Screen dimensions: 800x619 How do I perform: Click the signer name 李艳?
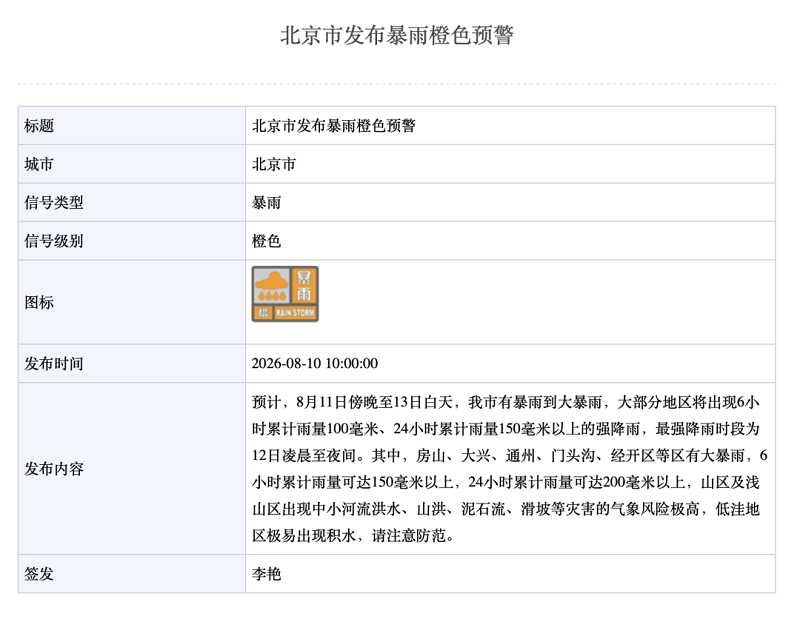tap(266, 574)
